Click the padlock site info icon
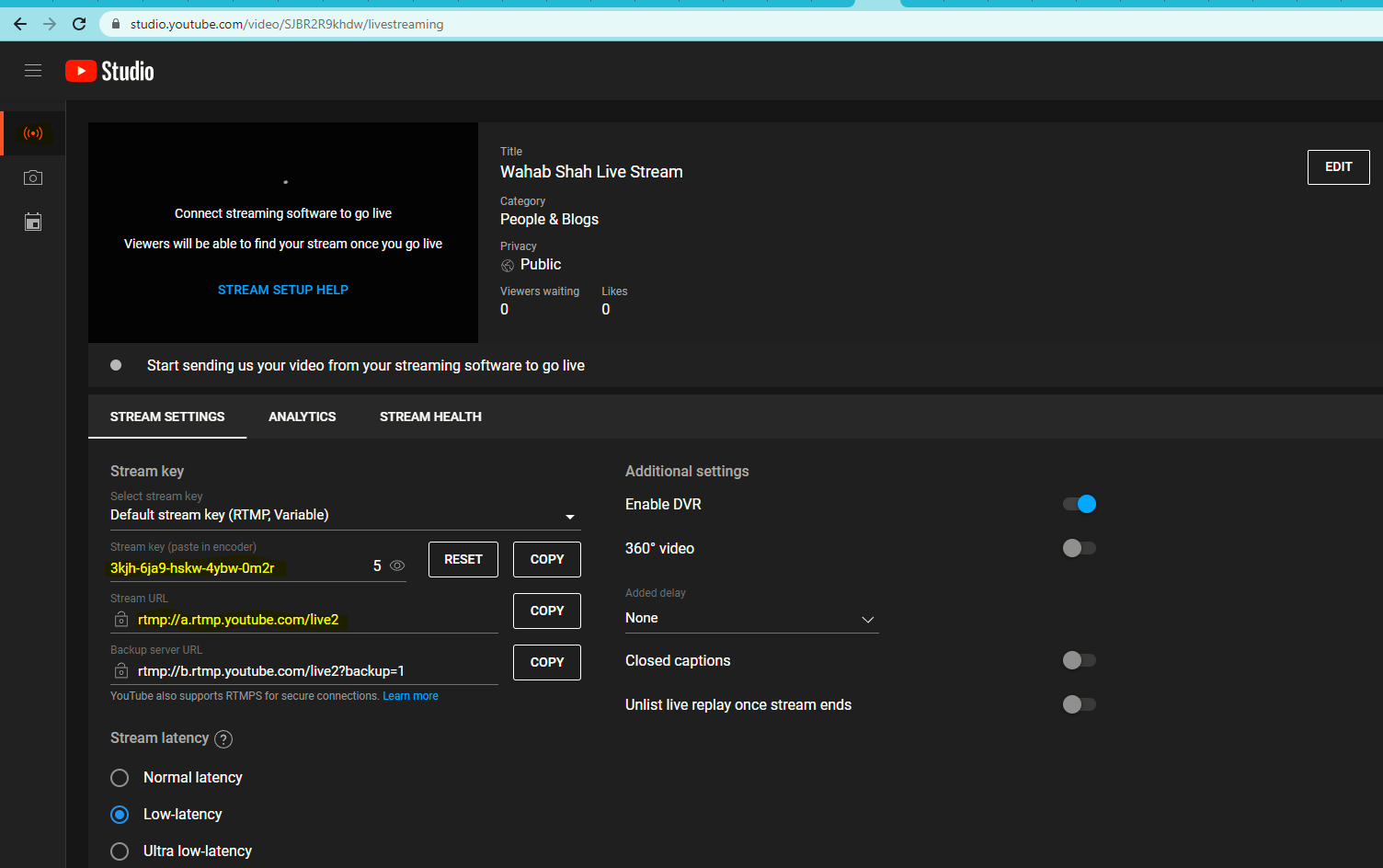Screen dimensions: 1383x868 116,24
